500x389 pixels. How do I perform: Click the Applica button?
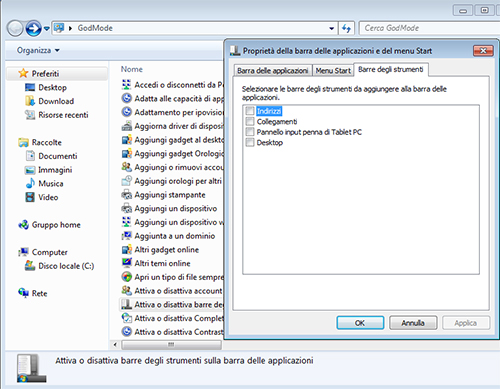466,323
